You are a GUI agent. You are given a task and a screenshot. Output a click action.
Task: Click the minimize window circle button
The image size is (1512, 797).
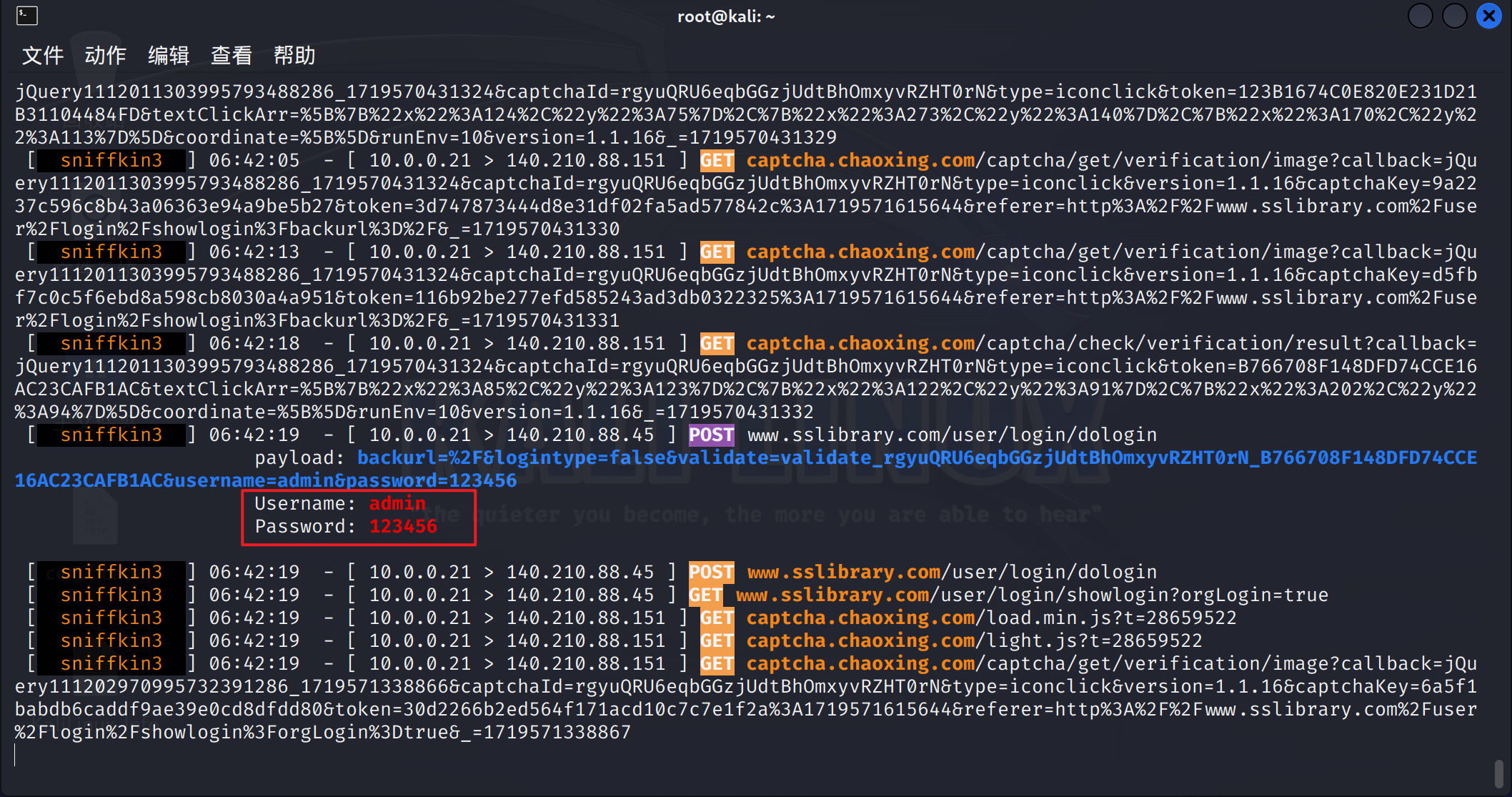(1421, 15)
